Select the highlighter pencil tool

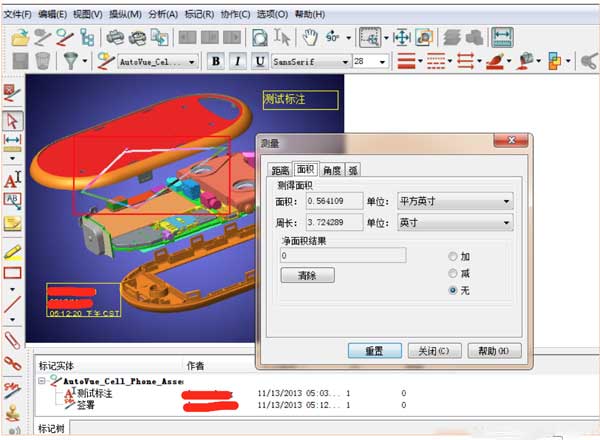[12, 253]
